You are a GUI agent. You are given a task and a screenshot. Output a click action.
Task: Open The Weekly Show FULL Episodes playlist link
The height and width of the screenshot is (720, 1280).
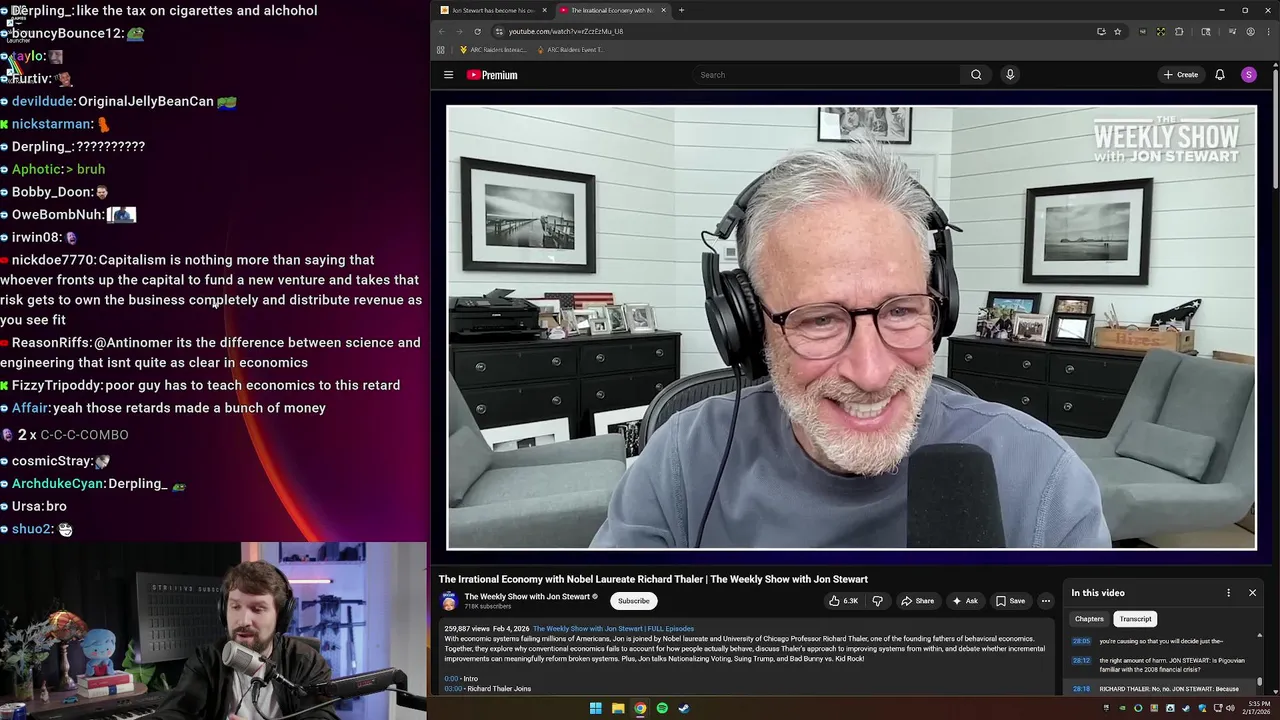[x=613, y=629]
